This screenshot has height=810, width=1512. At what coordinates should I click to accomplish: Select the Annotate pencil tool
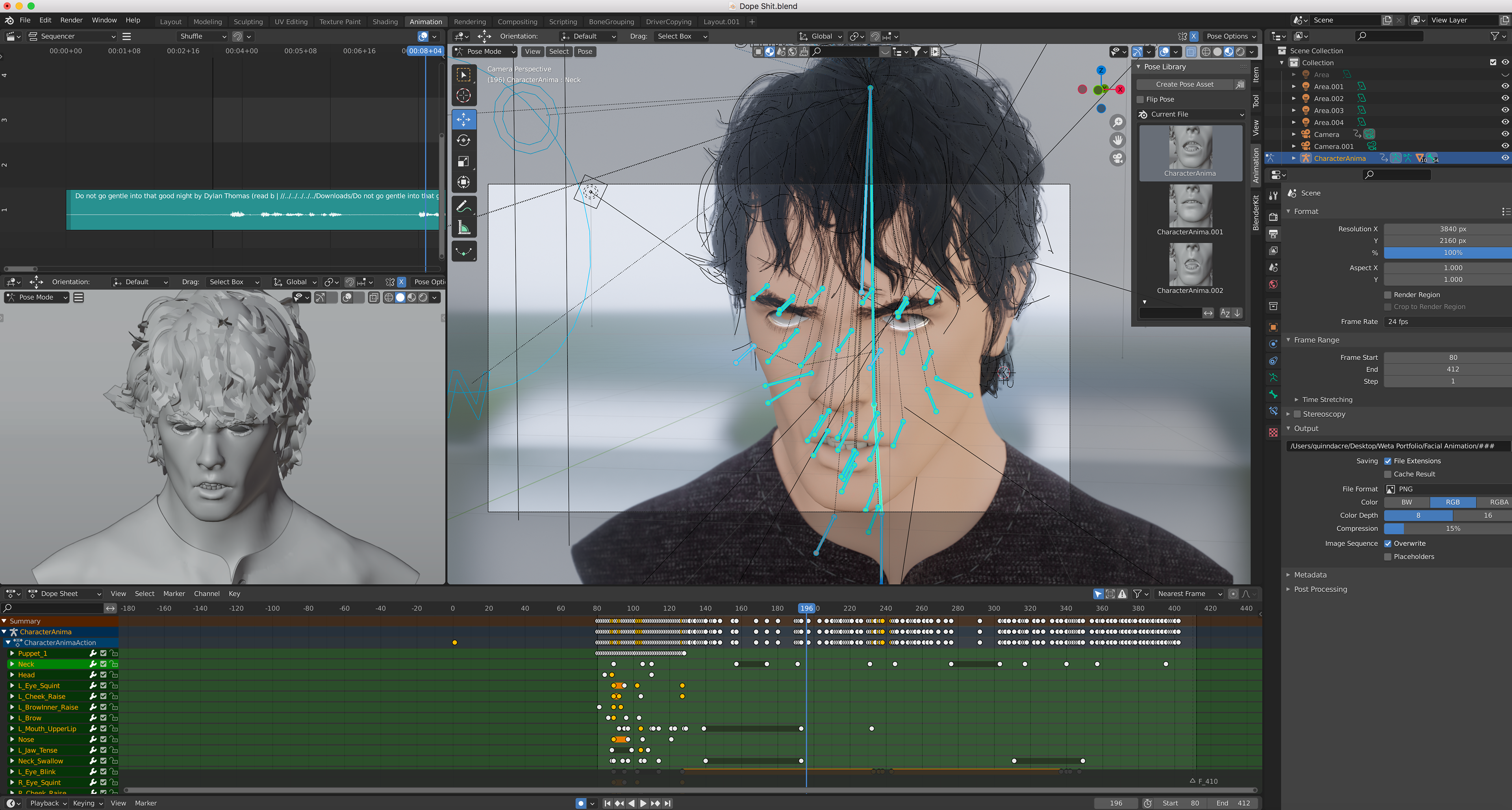(464, 207)
